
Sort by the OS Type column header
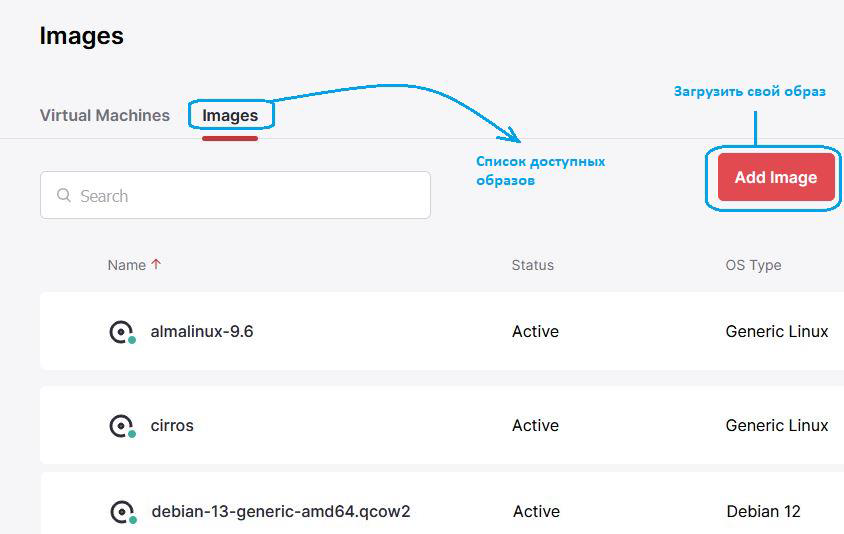click(x=753, y=265)
